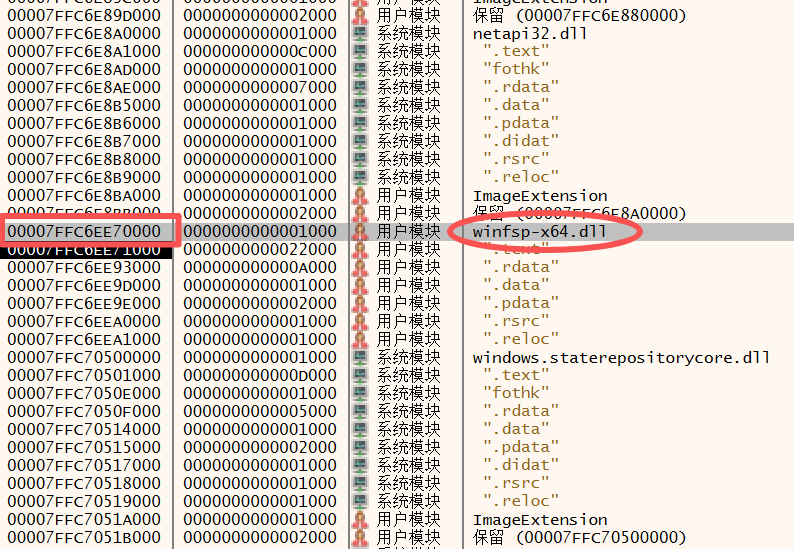Screen dimensions: 794x549
Task: Click ".reloc" section at 00007FFC6EEA1000
Action: coord(521,339)
